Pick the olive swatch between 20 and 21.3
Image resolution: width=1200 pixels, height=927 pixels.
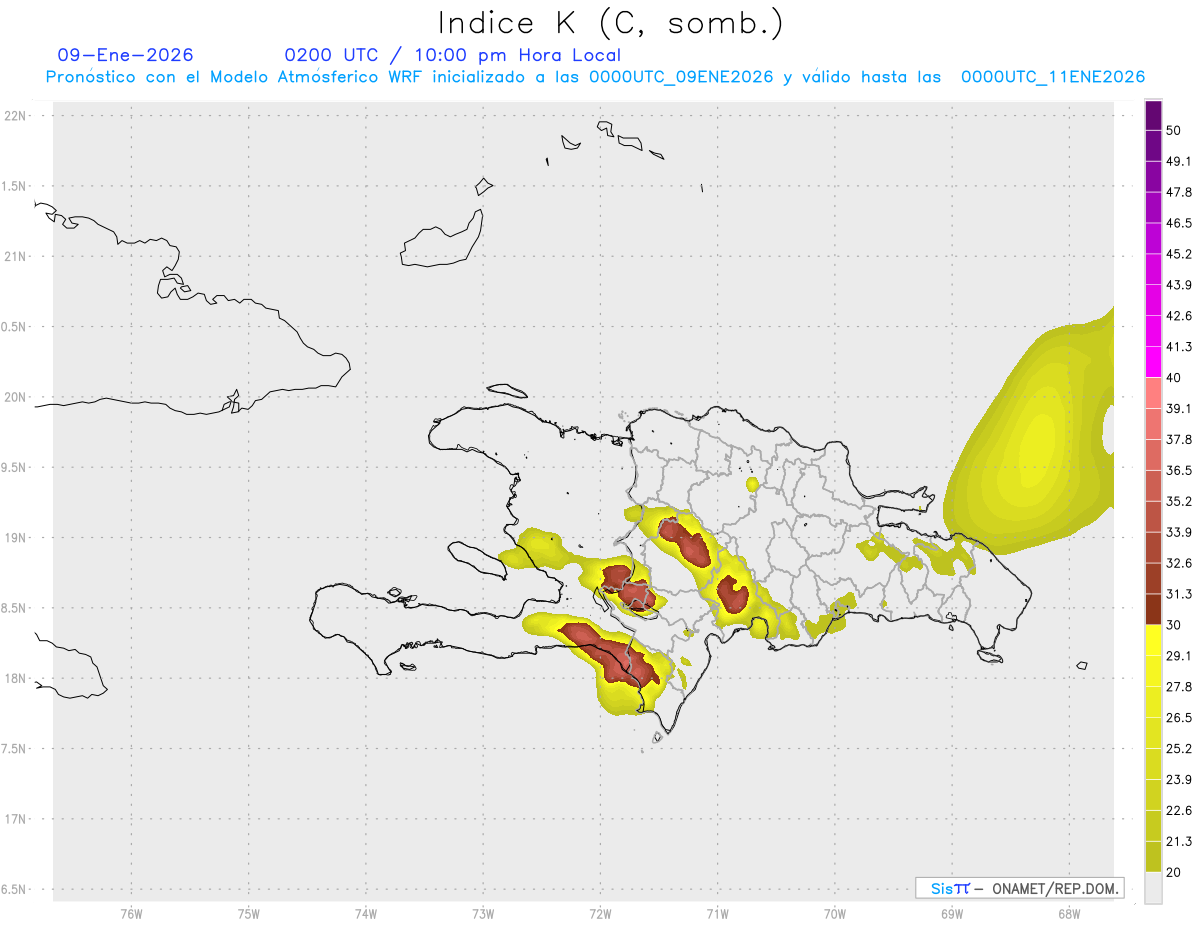click(x=1153, y=856)
